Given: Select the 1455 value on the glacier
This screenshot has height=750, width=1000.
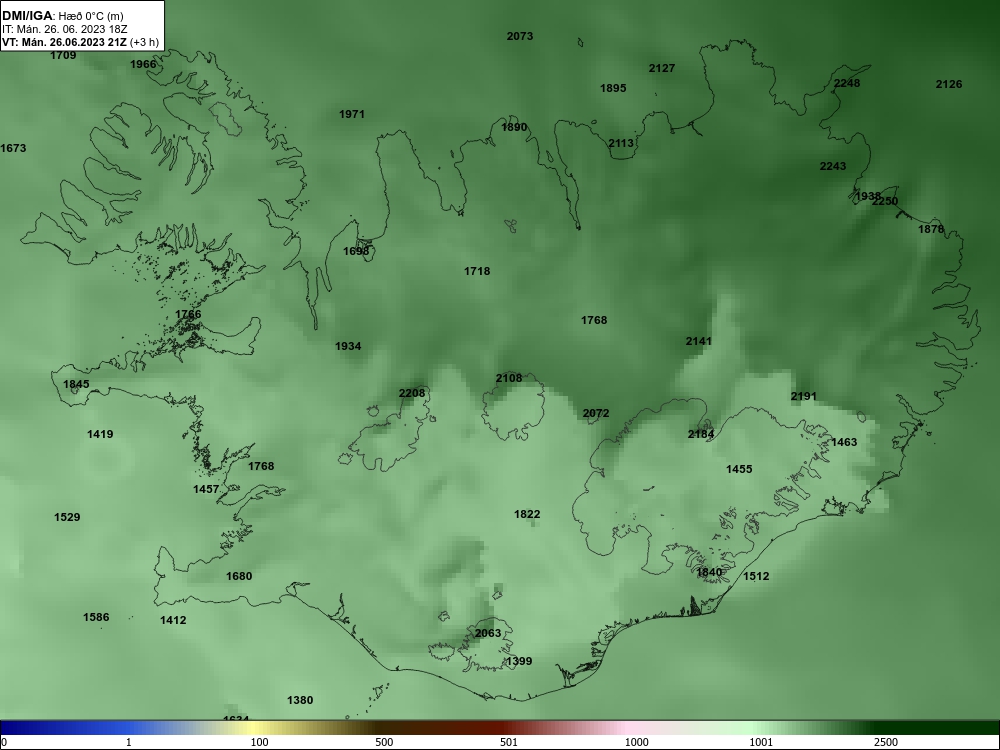Looking at the screenshot, I should 739,469.
